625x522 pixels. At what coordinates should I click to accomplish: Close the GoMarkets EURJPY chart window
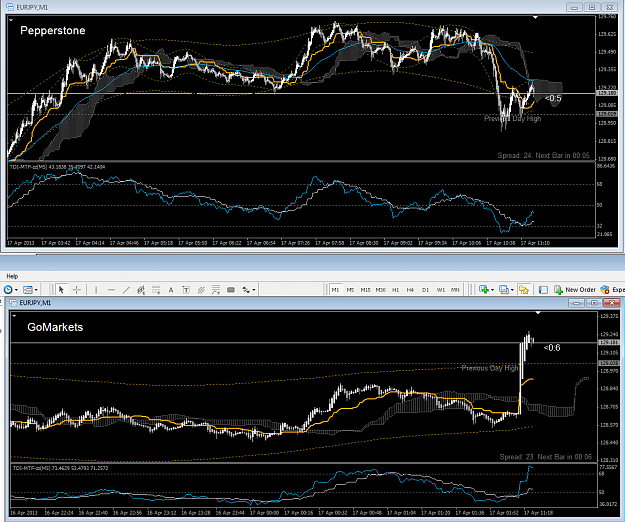coord(611,303)
